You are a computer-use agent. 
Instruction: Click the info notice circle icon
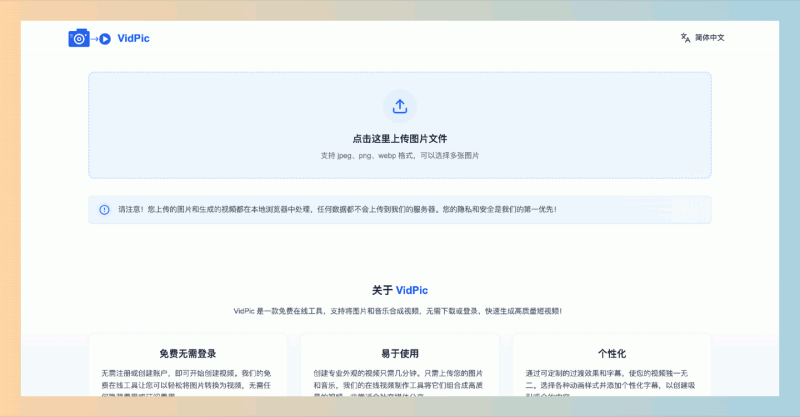click(x=104, y=210)
